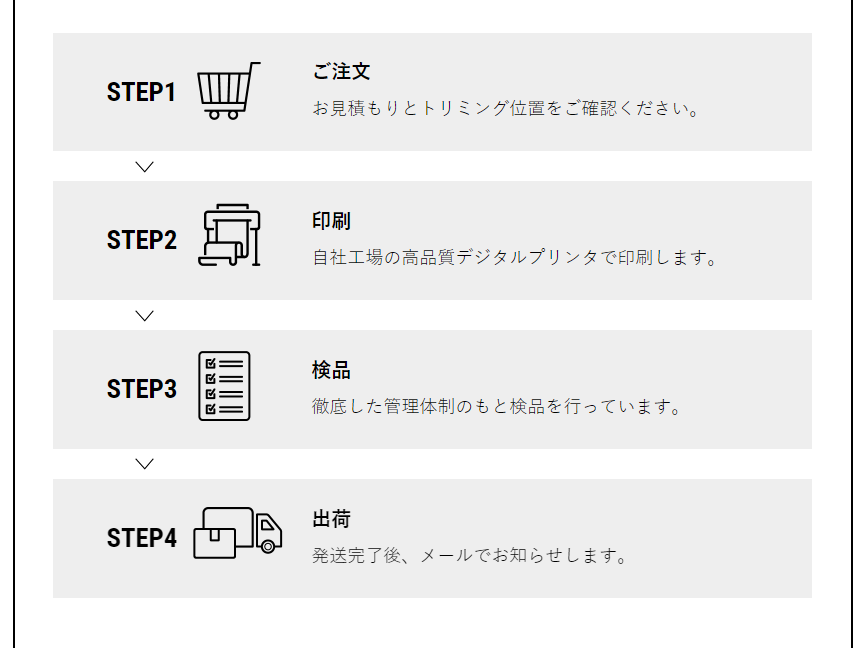Click the digital printer icon in STEP2

pos(230,237)
